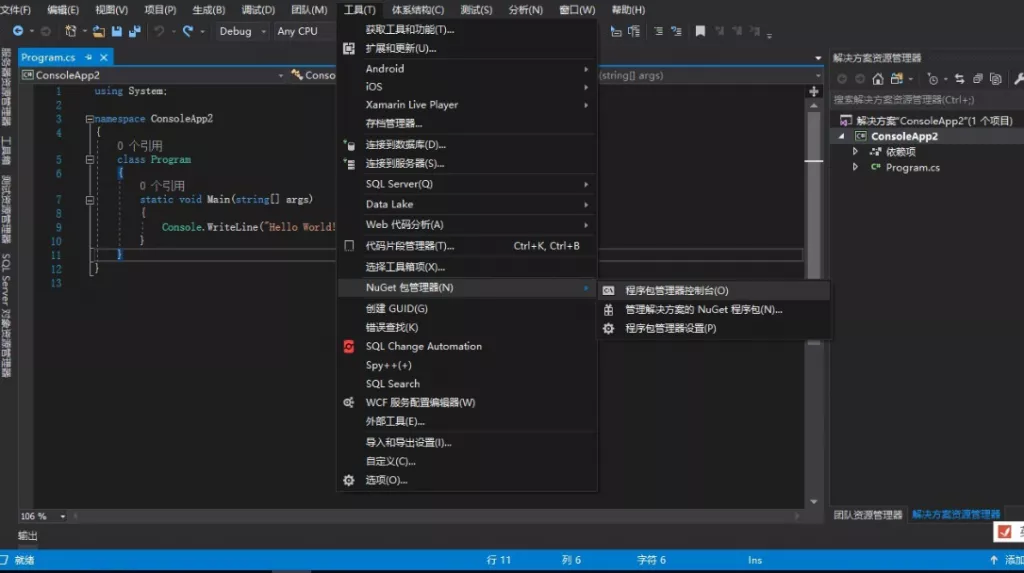Click 添加 source control button in status bar
The image size is (1024, 573).
pos(1007,560)
